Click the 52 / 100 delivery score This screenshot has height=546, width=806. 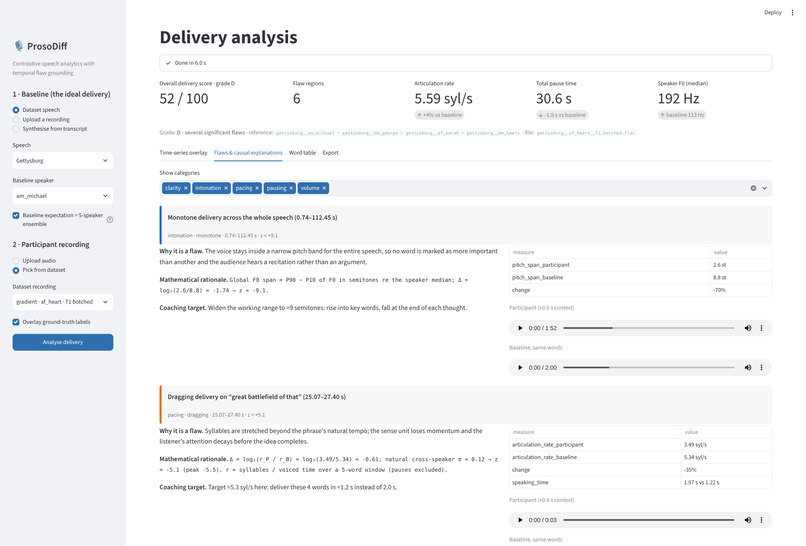click(184, 99)
